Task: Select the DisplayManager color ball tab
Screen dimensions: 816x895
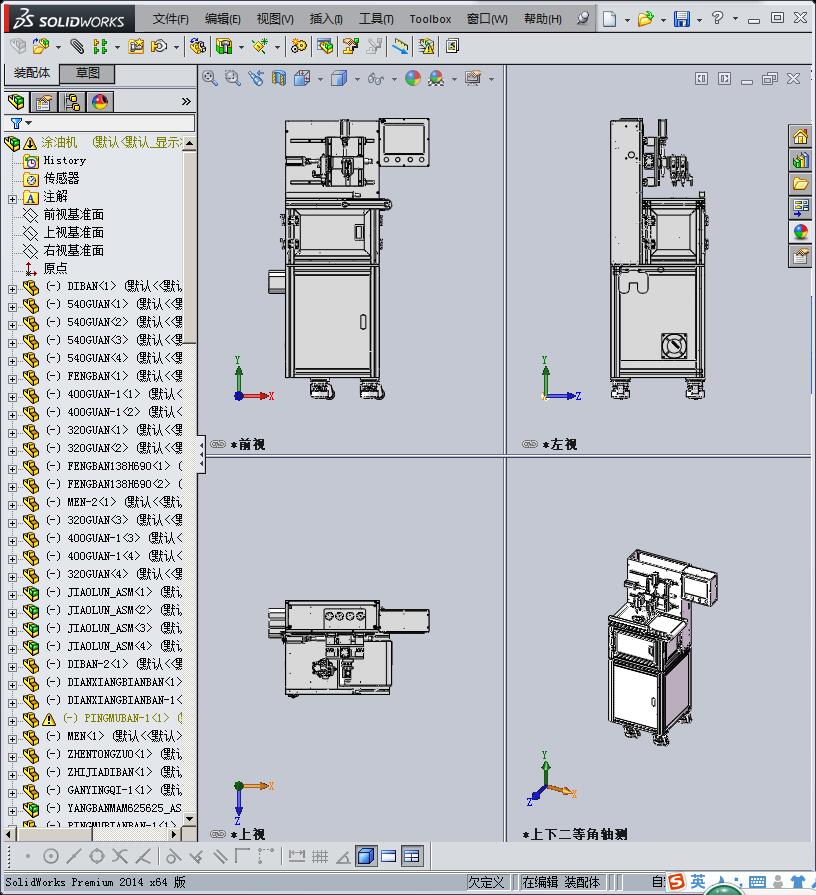Action: [100, 102]
